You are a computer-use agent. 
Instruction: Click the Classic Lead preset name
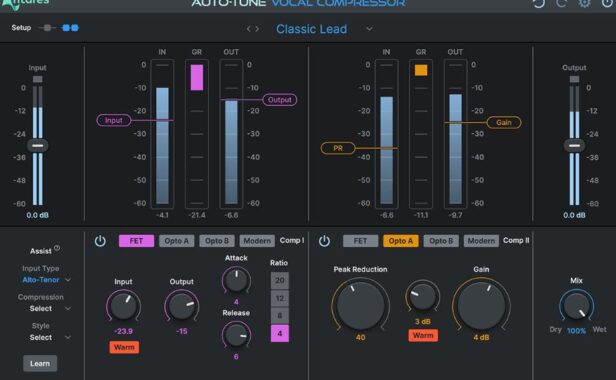(x=312, y=29)
